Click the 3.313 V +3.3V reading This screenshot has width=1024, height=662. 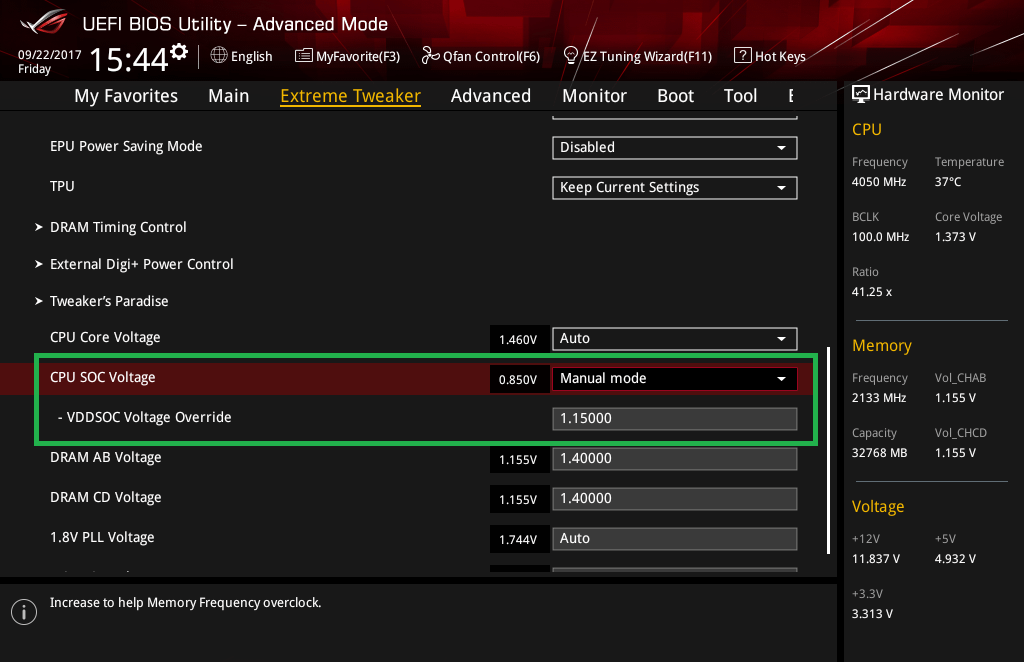point(872,614)
